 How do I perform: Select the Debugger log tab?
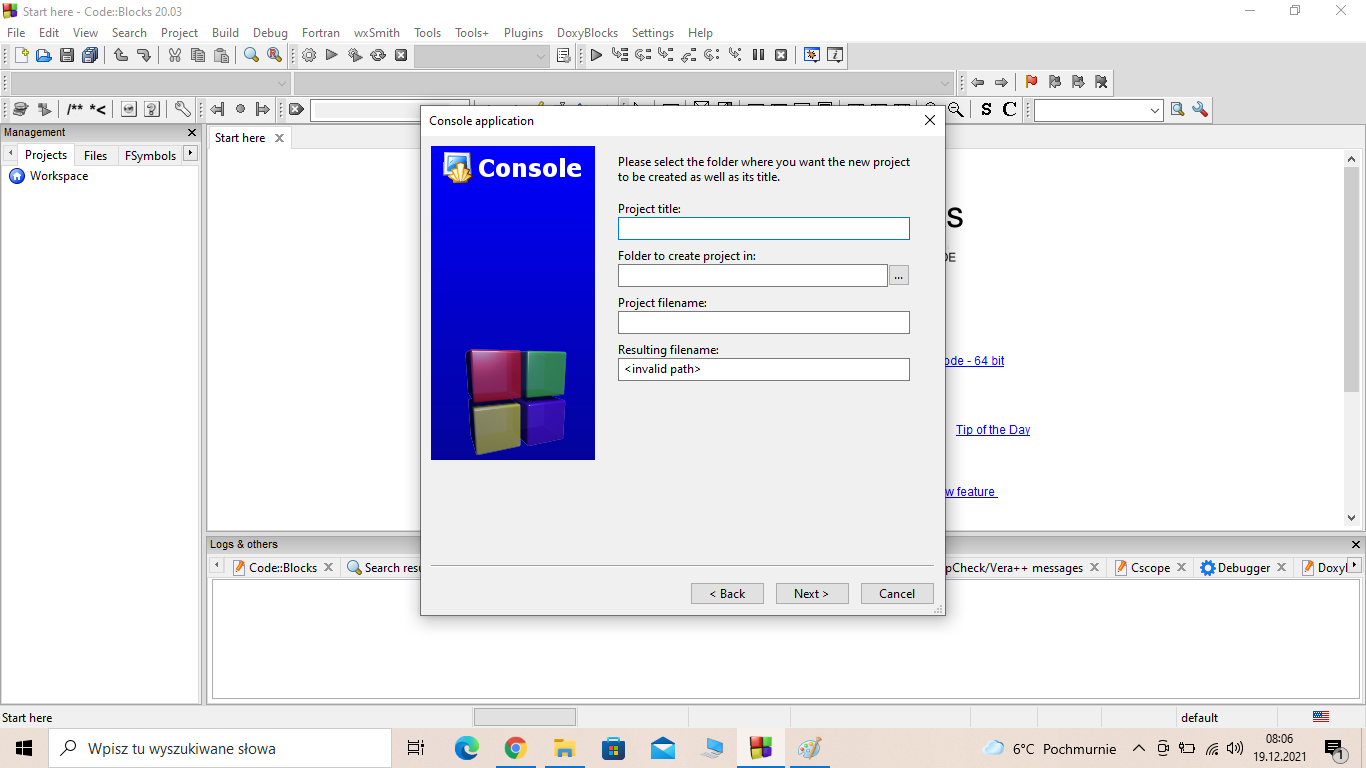pyautogui.click(x=1244, y=567)
